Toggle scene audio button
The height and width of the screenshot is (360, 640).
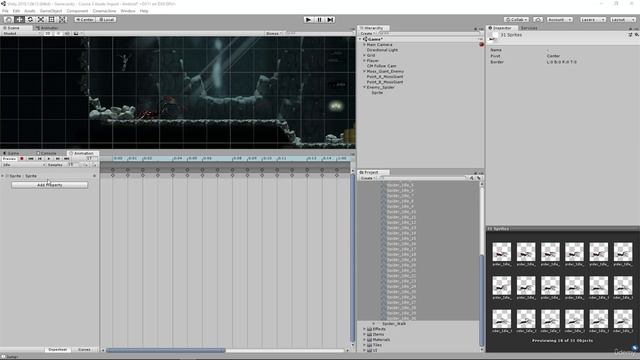[67, 33]
